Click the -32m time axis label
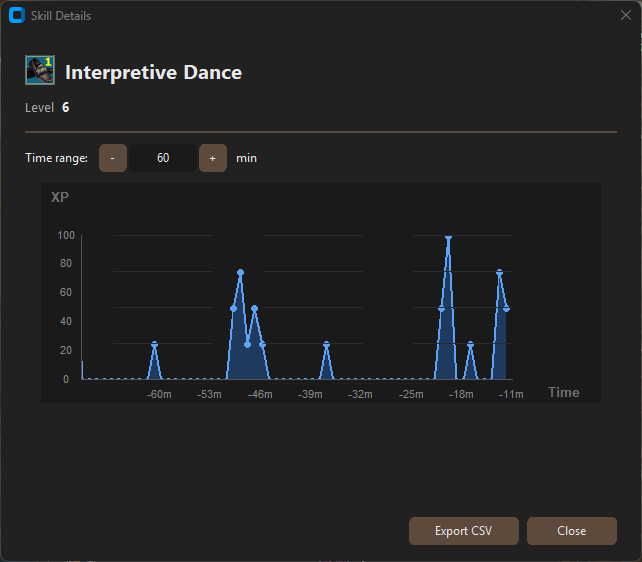Image resolution: width=642 pixels, height=562 pixels. [360, 394]
